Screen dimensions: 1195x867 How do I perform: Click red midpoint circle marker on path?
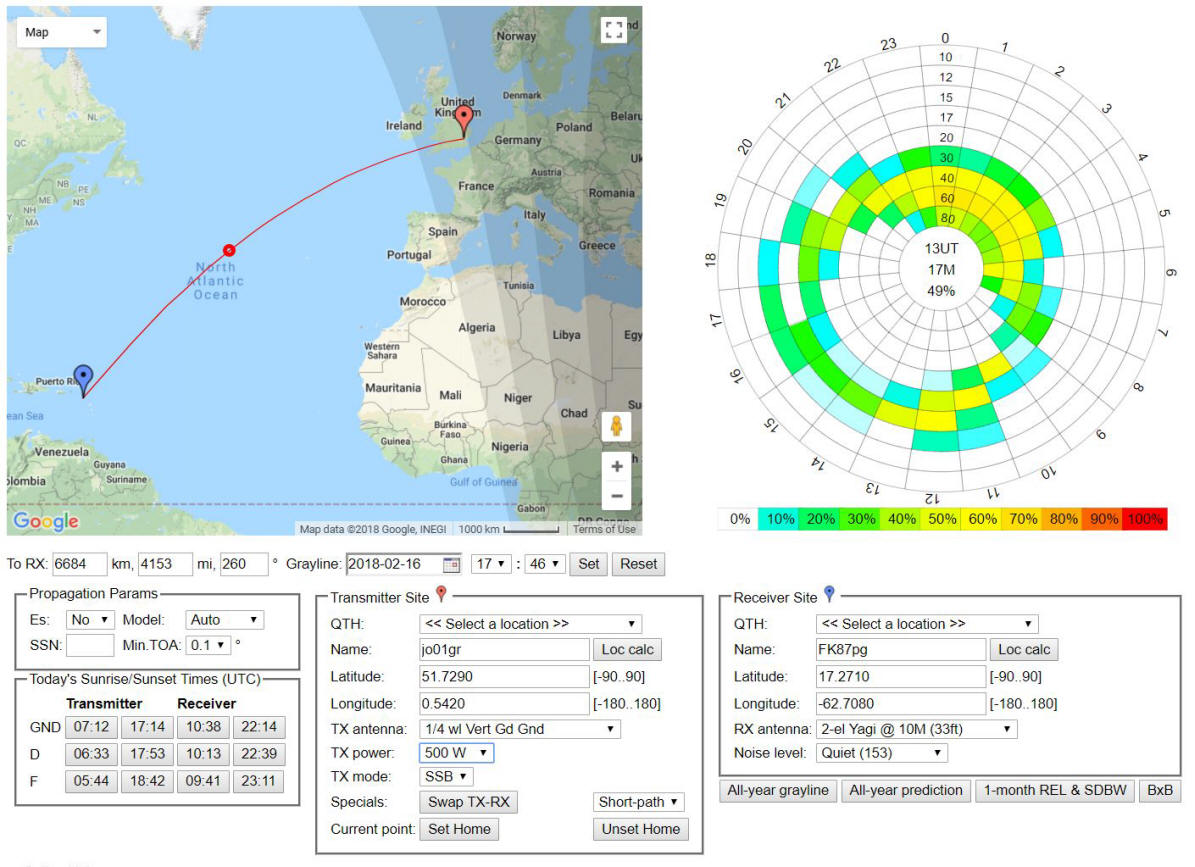[x=229, y=250]
